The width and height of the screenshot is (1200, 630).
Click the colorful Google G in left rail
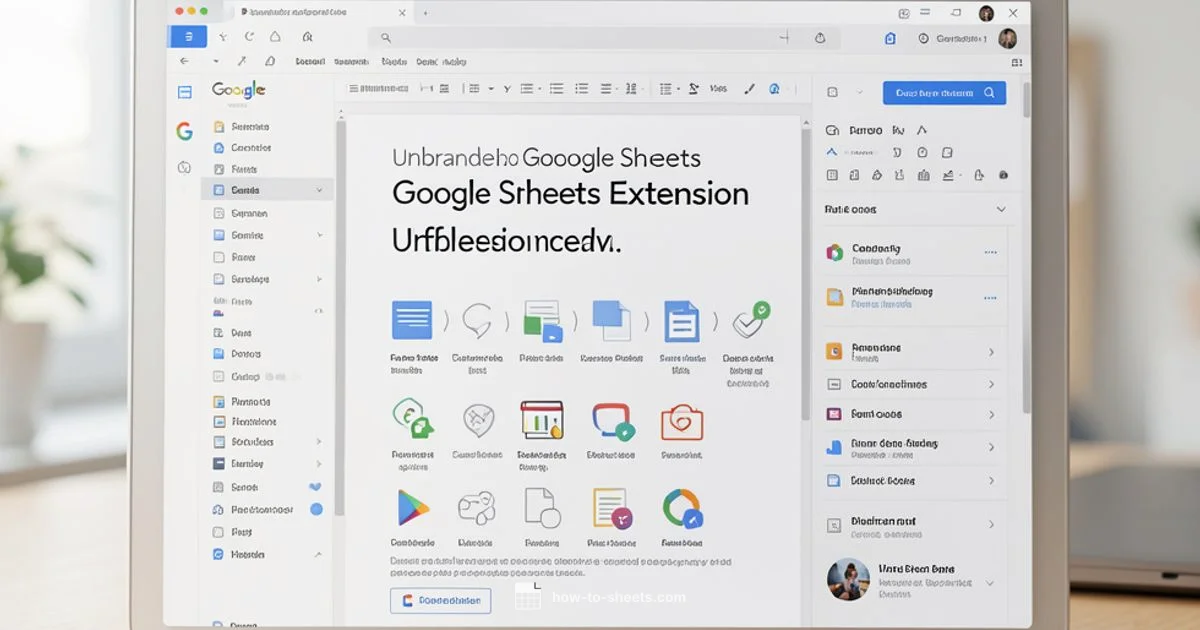click(184, 131)
